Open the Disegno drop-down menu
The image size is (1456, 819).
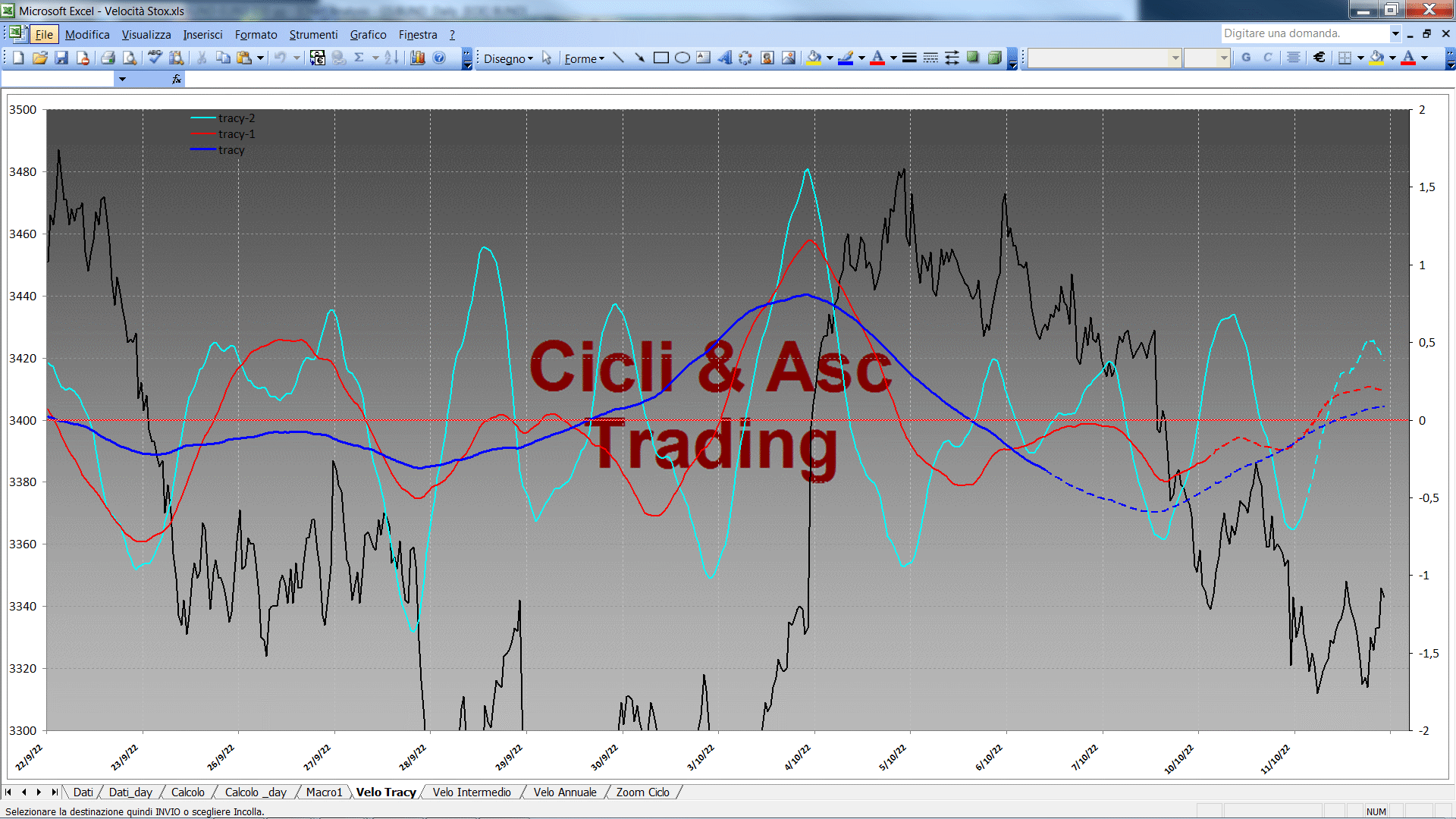tap(509, 58)
